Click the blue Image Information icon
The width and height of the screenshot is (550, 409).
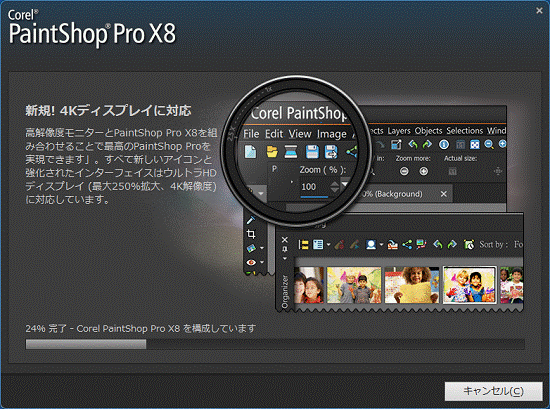(444, 144)
